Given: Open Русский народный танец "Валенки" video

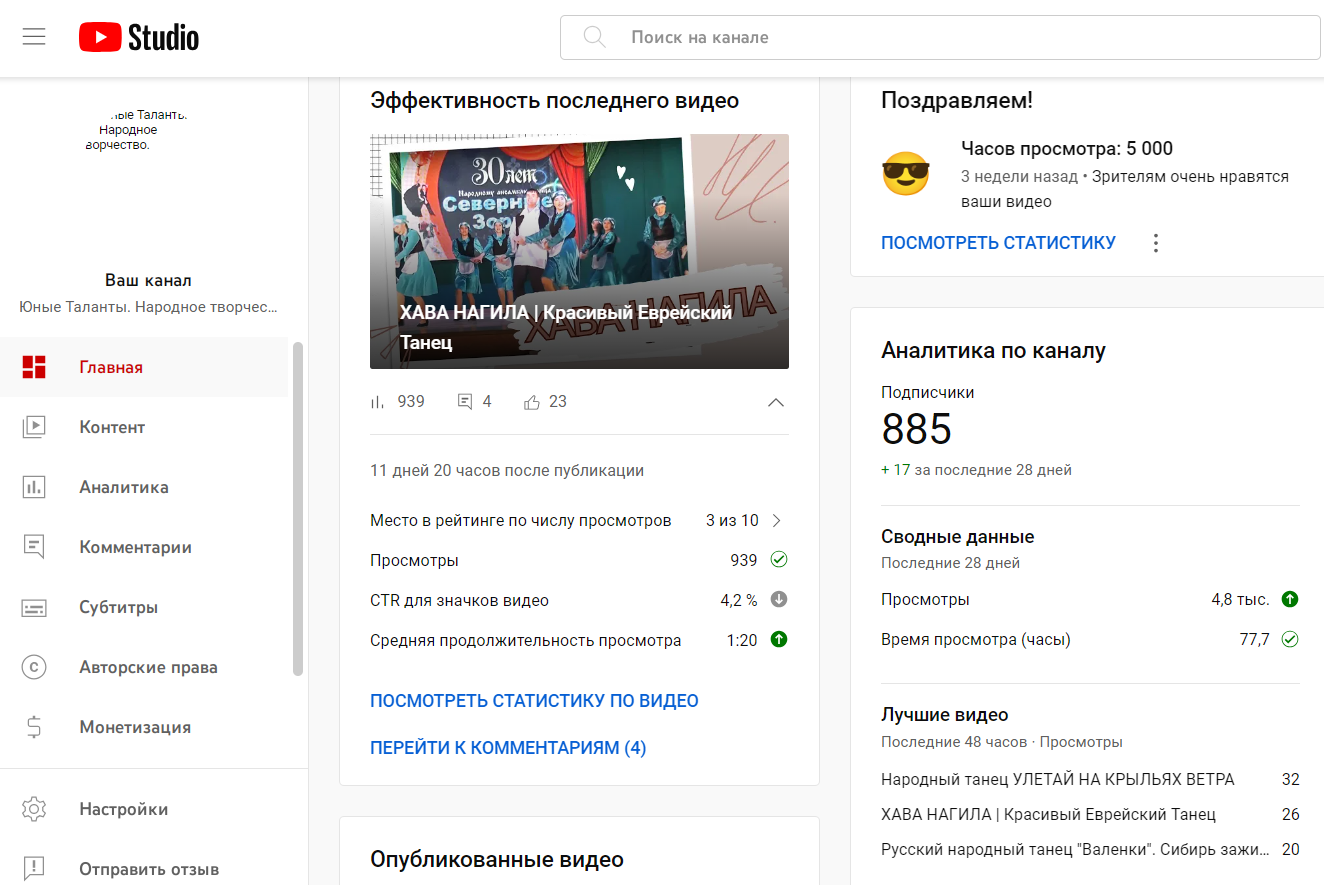Looking at the screenshot, I should [x=1075, y=849].
